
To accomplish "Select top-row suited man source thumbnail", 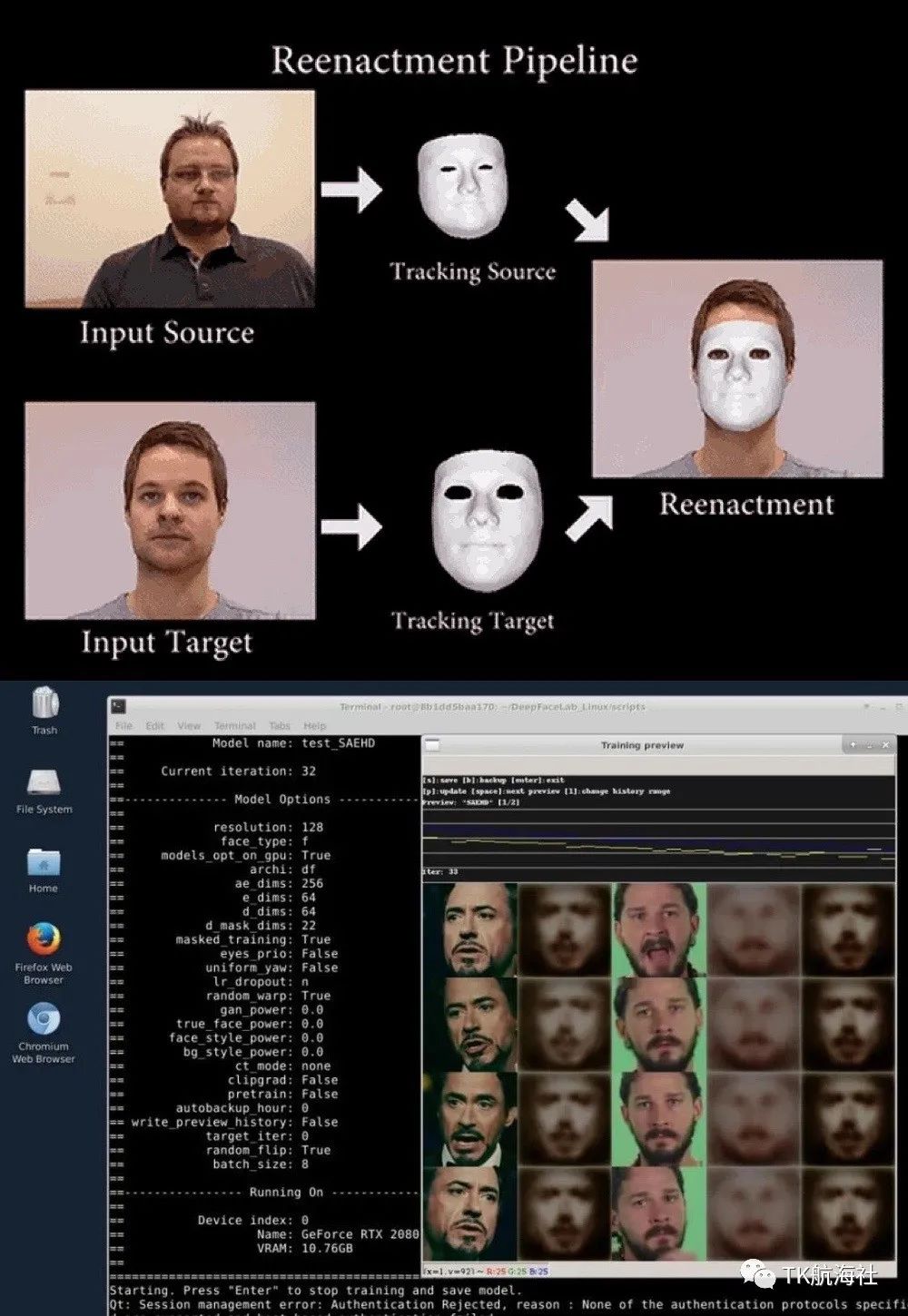I will coord(469,929).
